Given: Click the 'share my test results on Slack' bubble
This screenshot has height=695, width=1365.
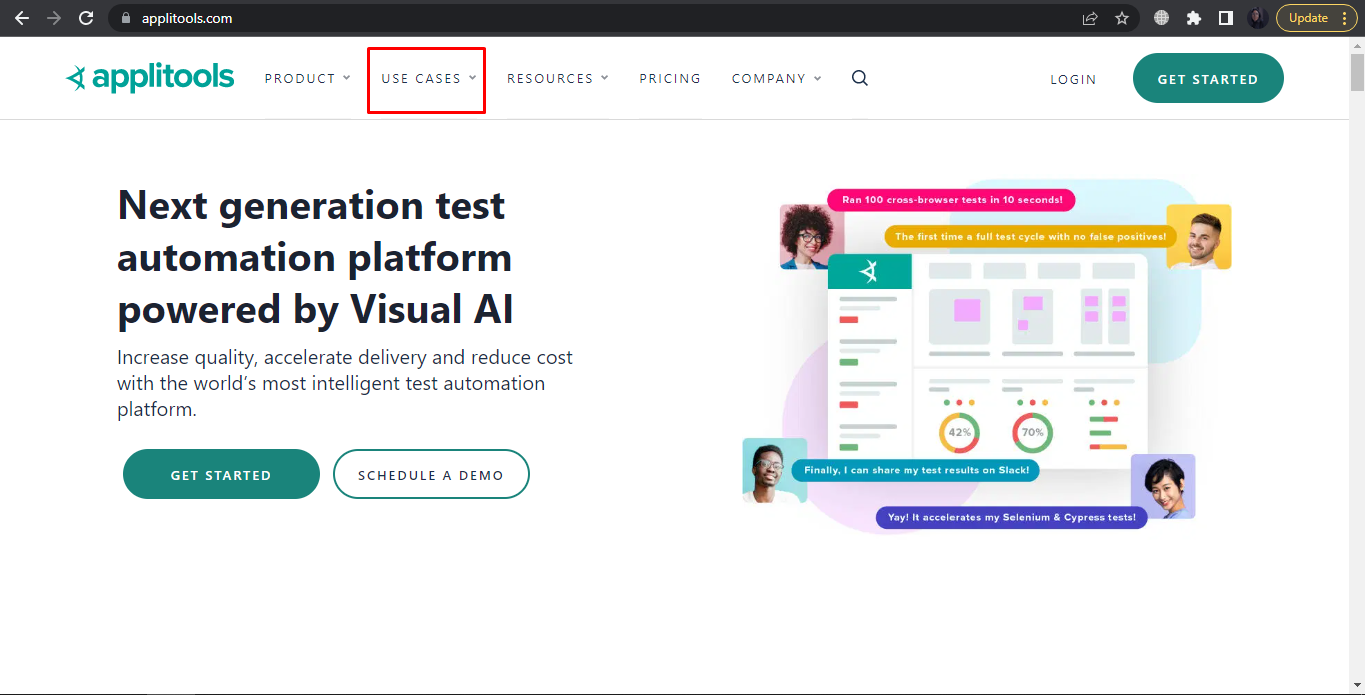Looking at the screenshot, I should point(916,469).
